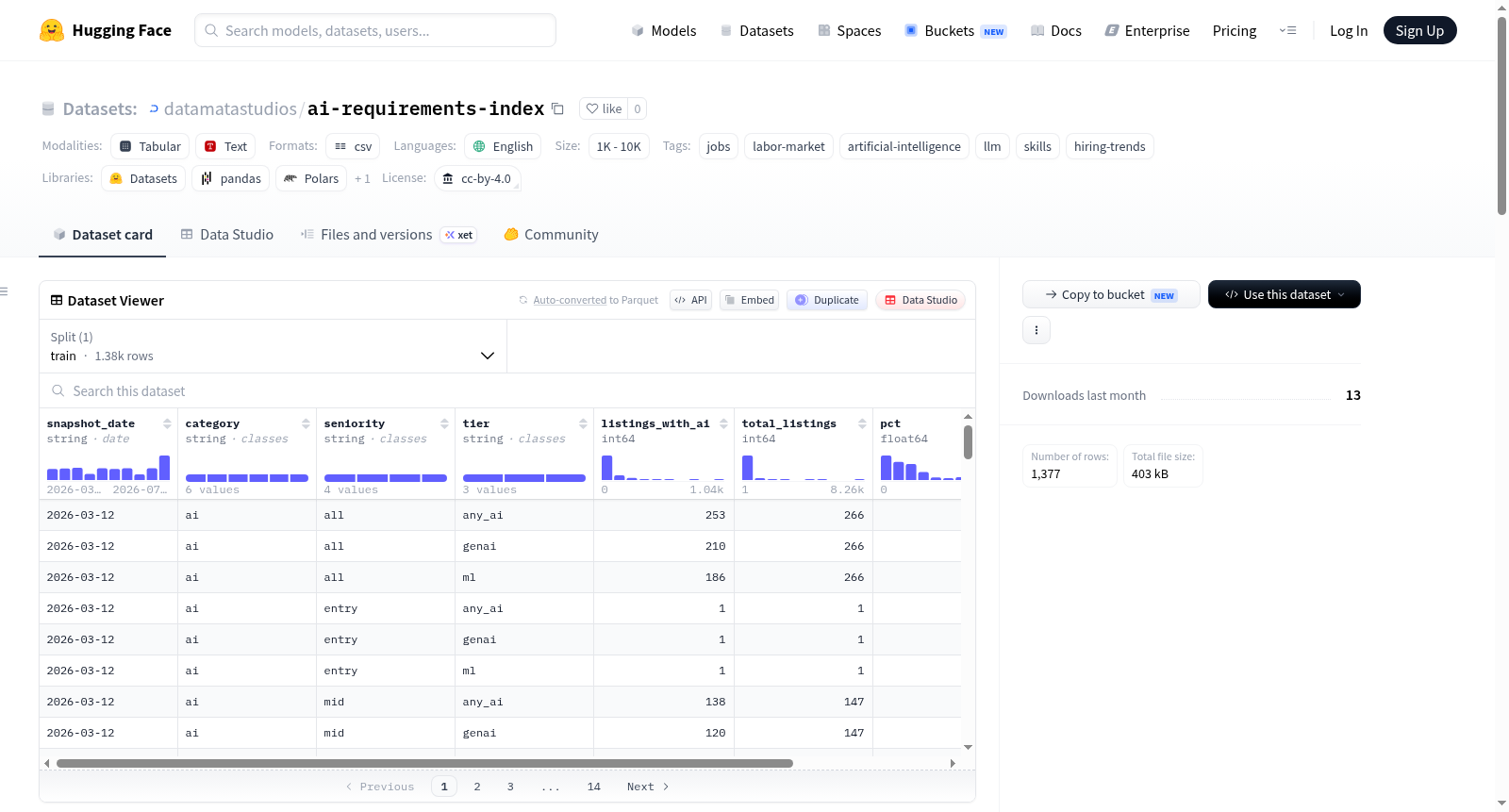Image resolution: width=1509 pixels, height=812 pixels.
Task: Click the csv format tag
Action: pos(353,146)
